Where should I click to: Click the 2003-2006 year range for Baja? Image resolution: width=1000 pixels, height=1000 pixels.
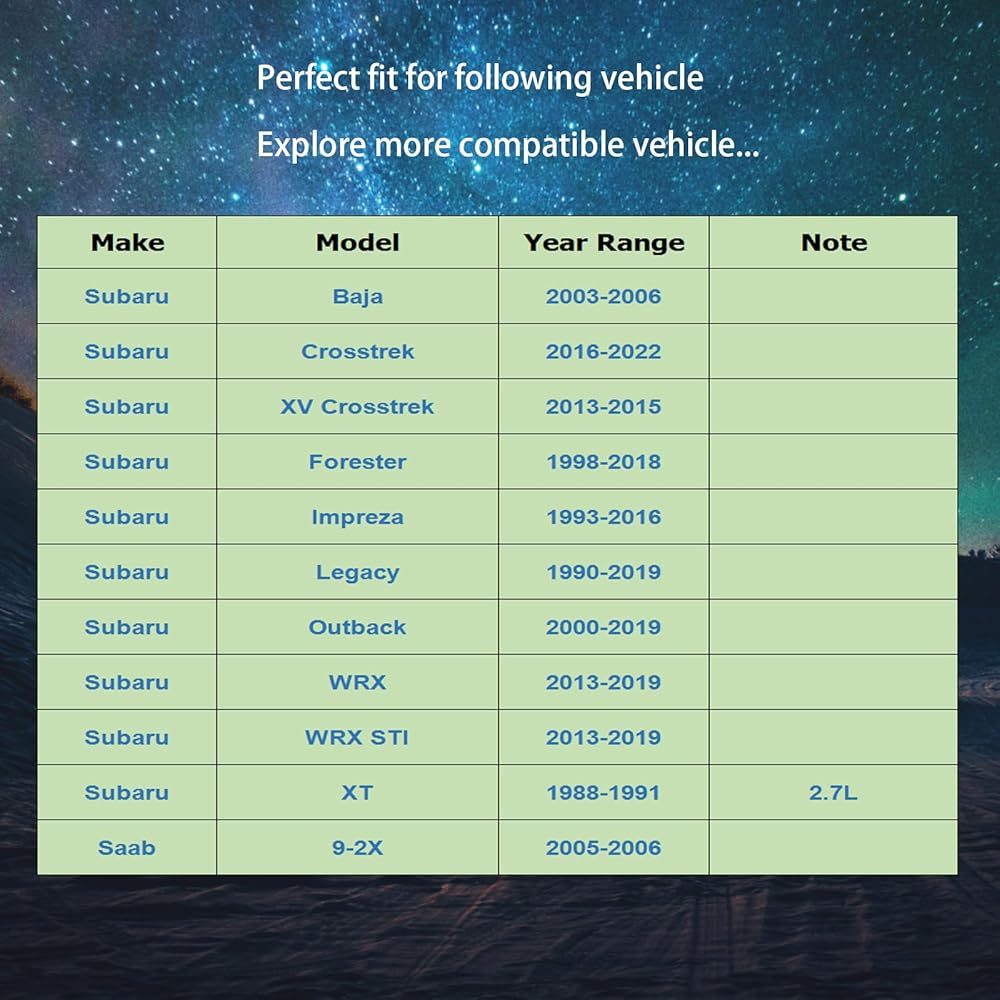(603, 296)
